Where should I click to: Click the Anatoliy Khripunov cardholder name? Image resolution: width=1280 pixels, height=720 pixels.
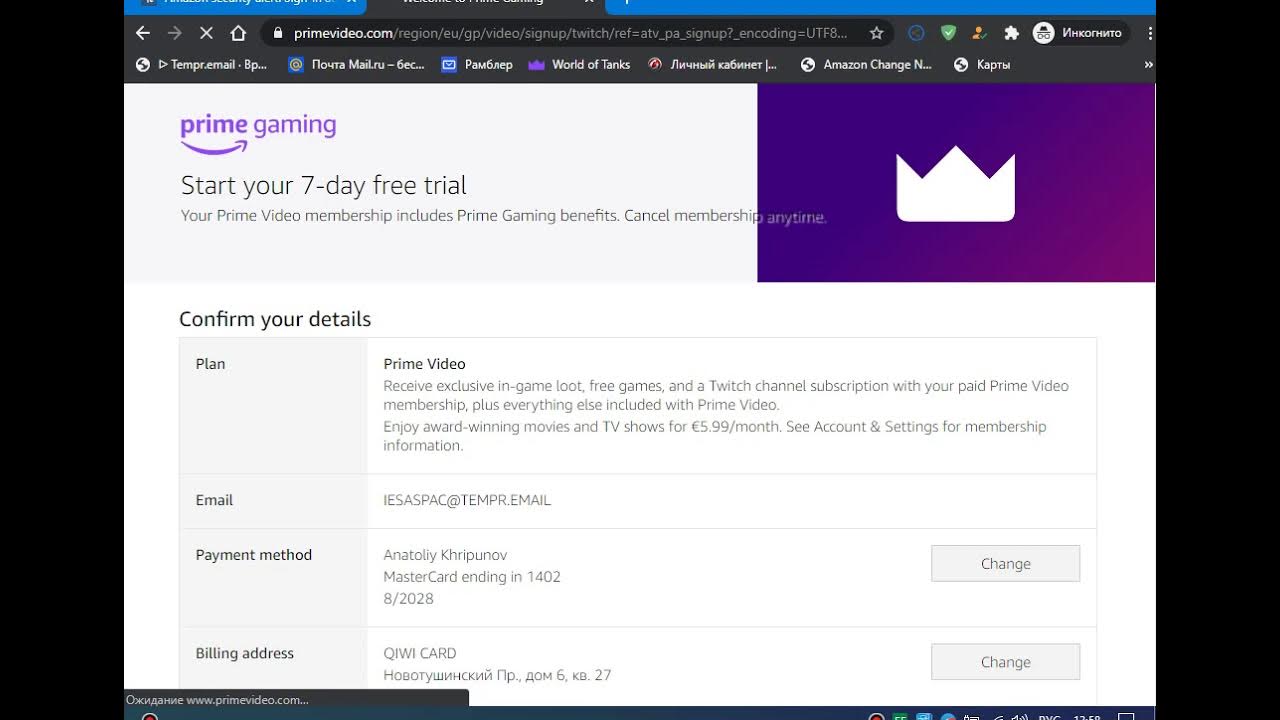click(x=445, y=555)
